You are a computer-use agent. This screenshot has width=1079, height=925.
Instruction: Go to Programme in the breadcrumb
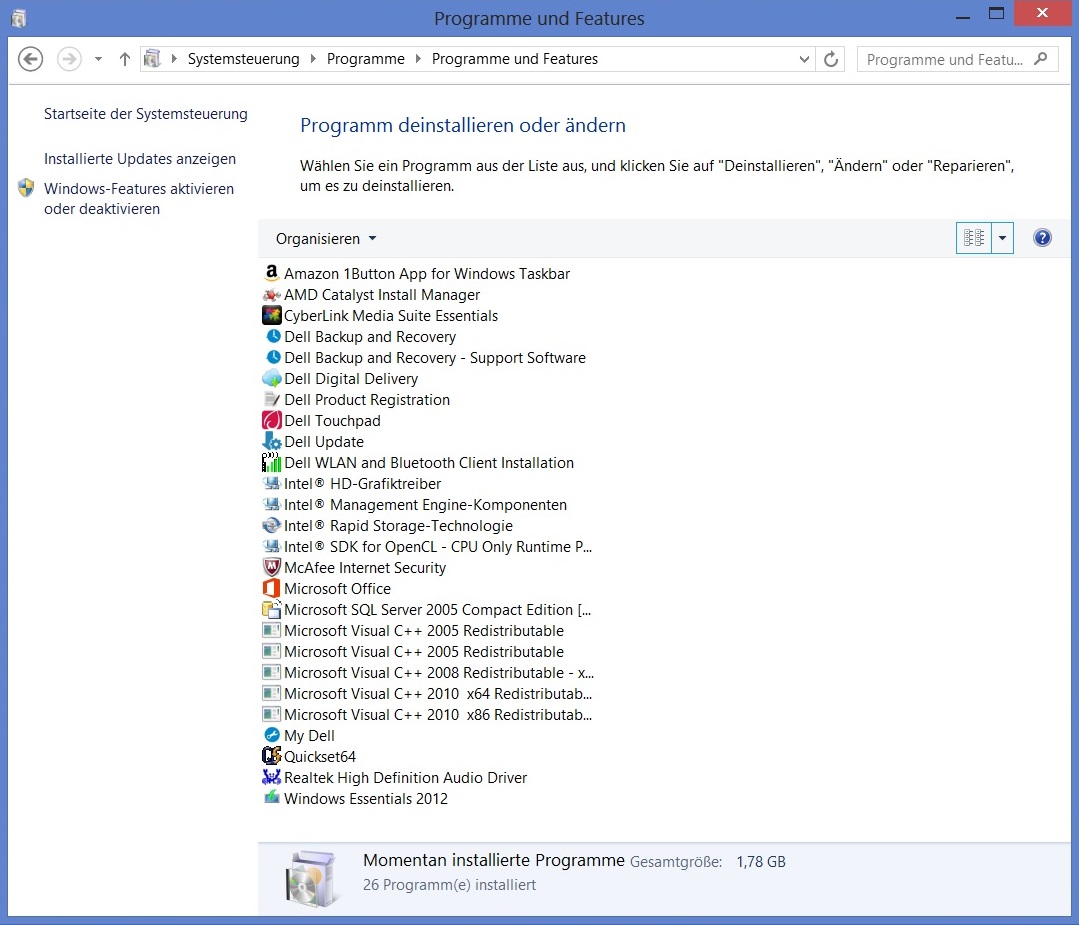point(365,59)
